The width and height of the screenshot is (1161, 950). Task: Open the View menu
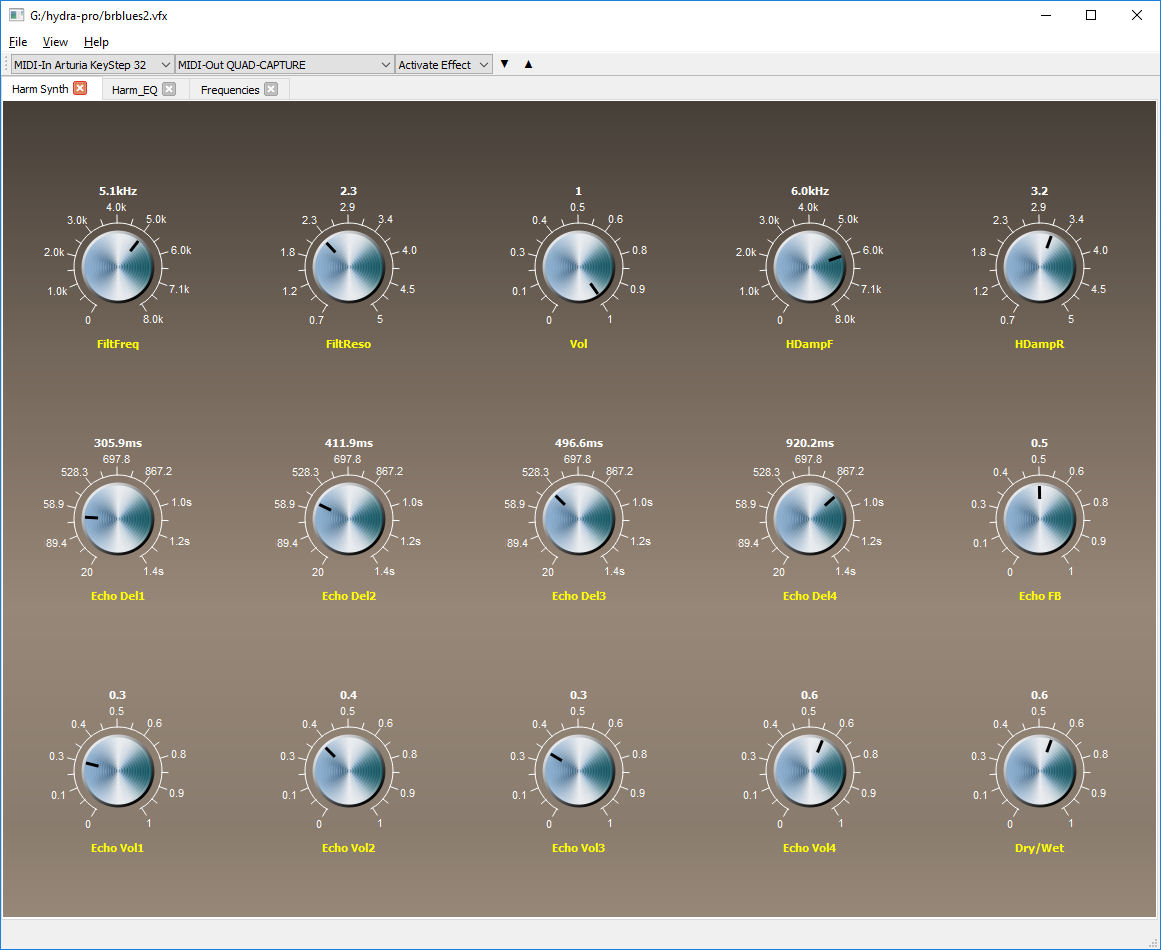pyautogui.click(x=55, y=41)
